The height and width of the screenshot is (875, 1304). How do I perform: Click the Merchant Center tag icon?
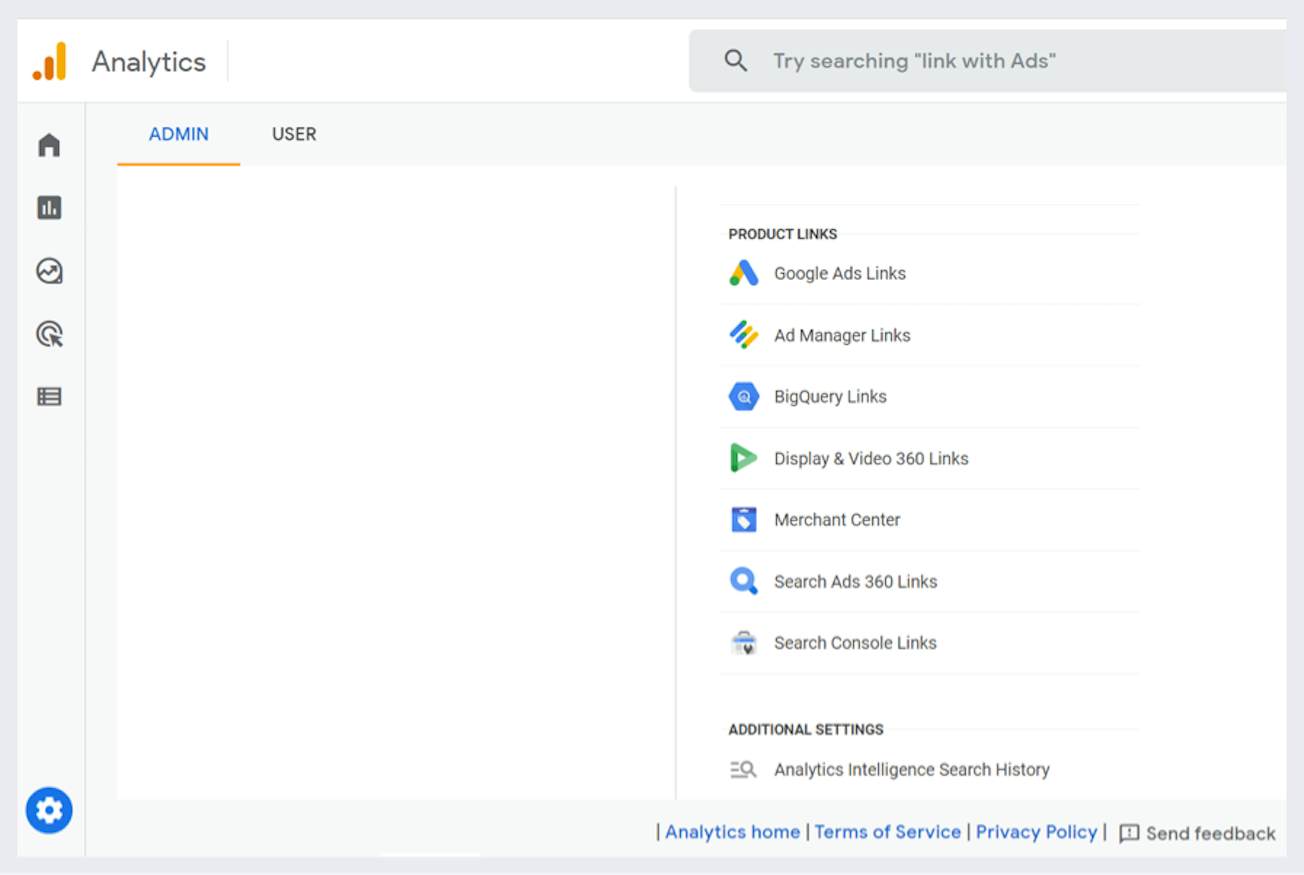(744, 520)
